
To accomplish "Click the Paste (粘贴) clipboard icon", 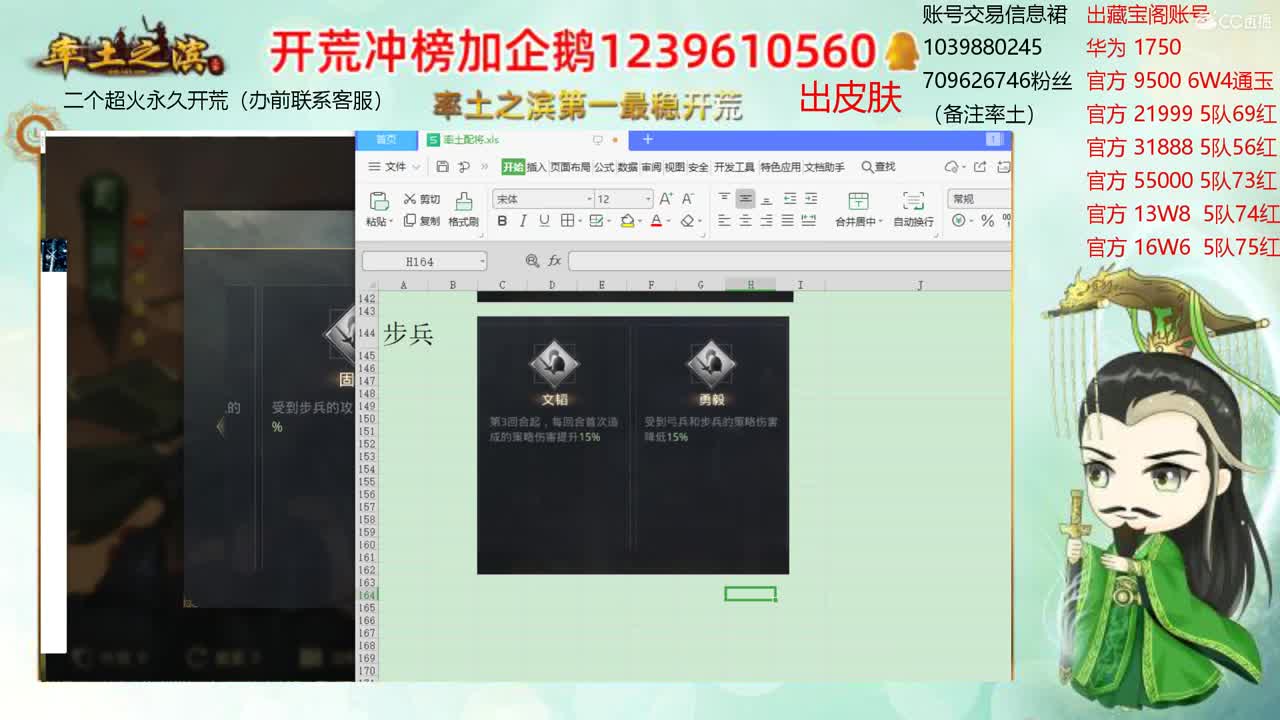I will [x=379, y=200].
